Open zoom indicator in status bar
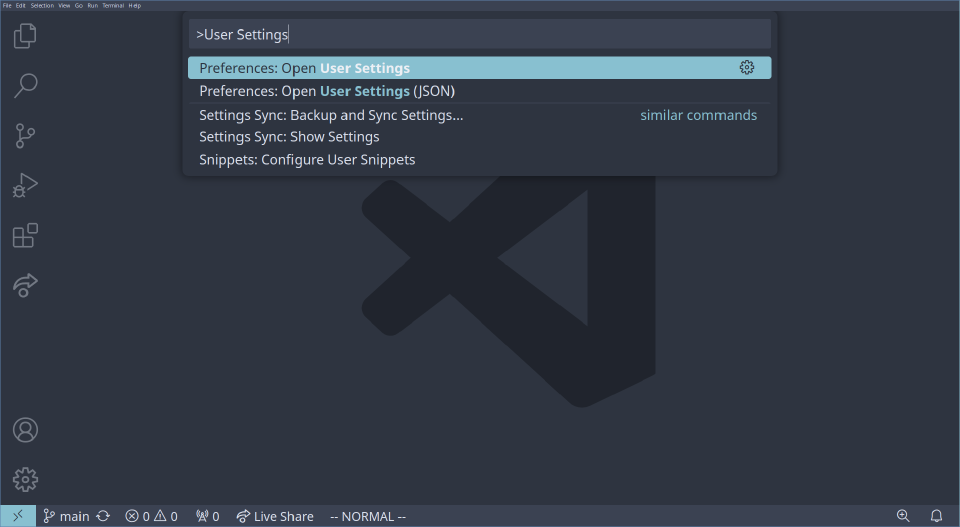The image size is (960, 527). coord(903,516)
